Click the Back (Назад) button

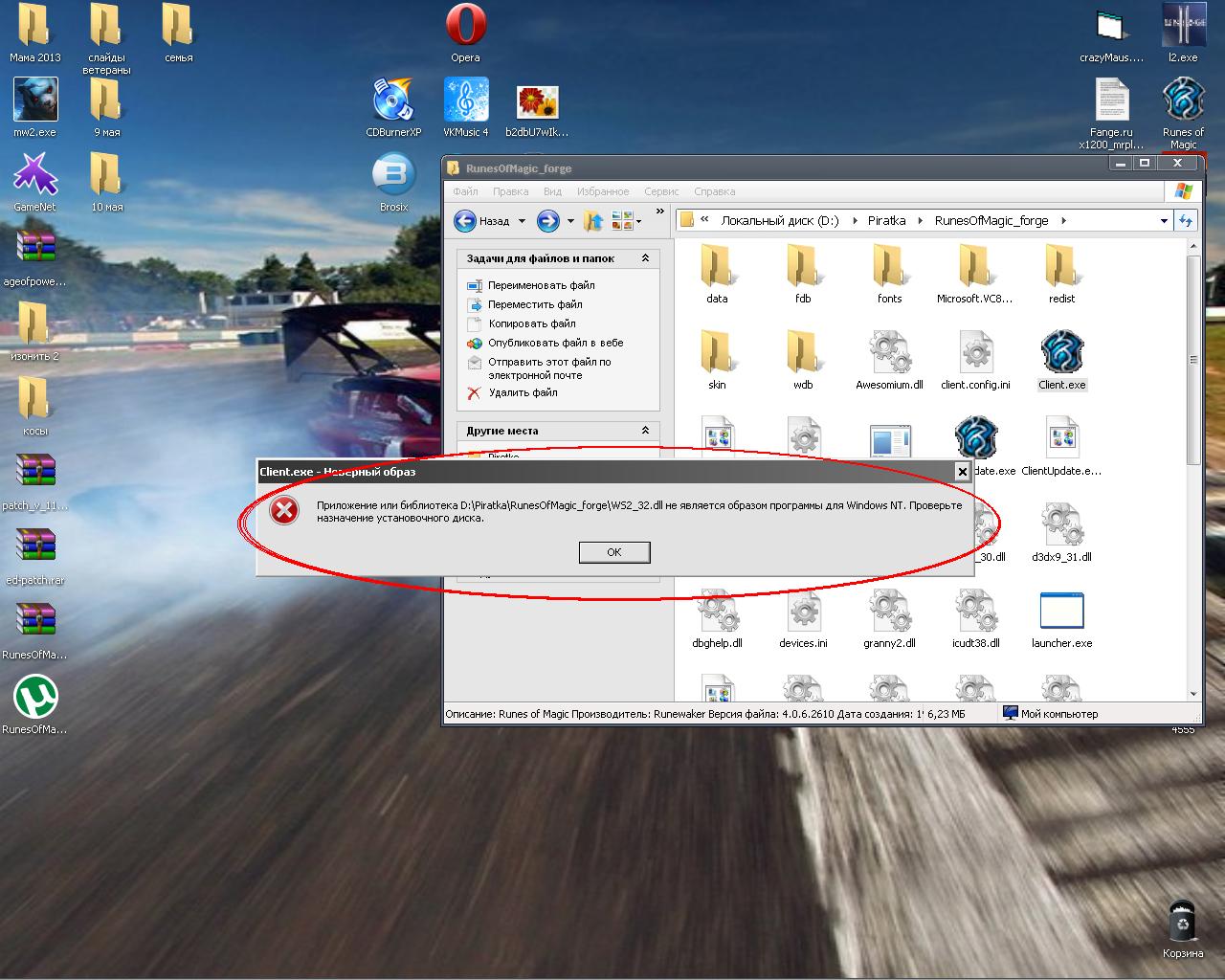[x=481, y=221]
